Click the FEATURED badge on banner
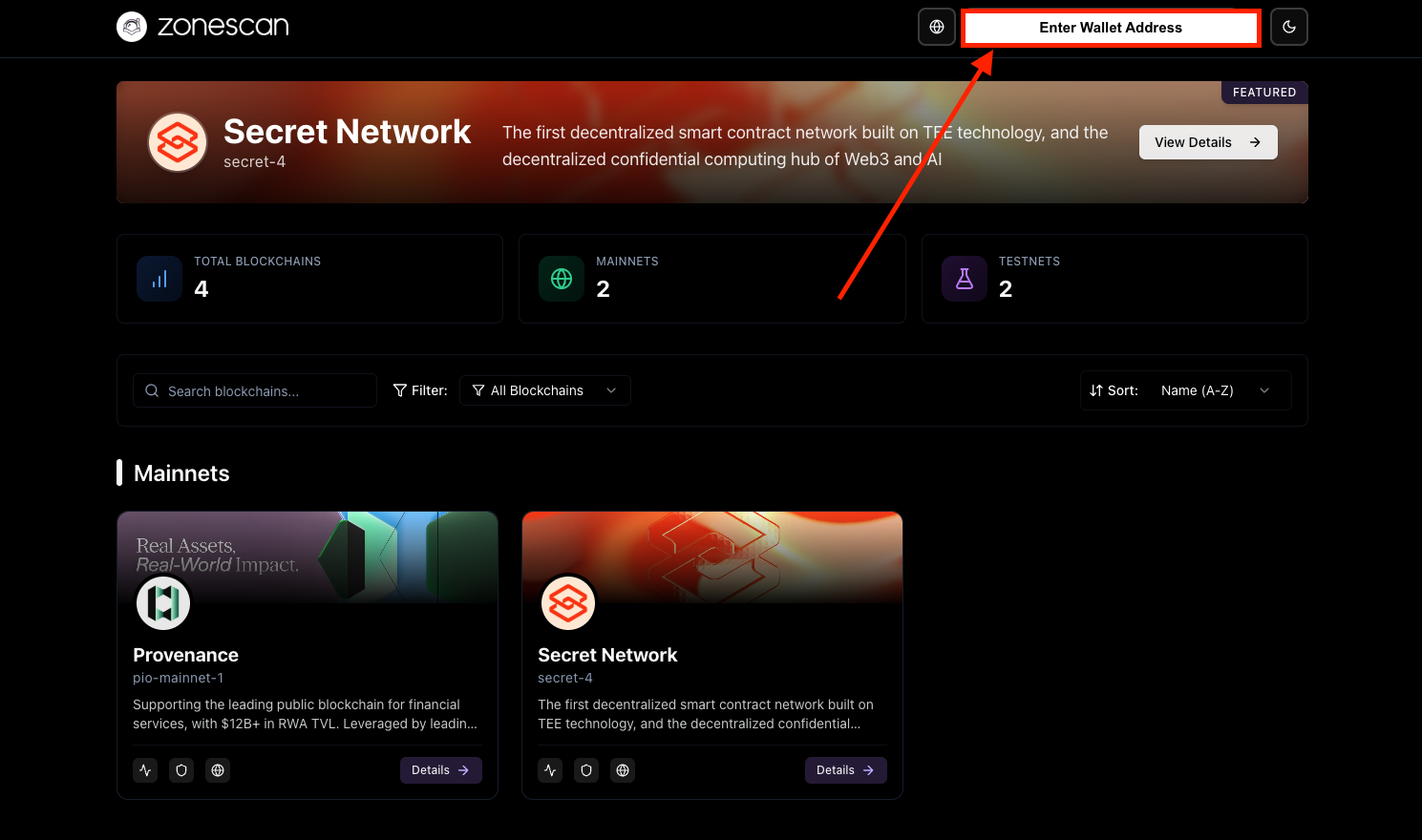This screenshot has height=840, width=1422. click(x=1264, y=93)
